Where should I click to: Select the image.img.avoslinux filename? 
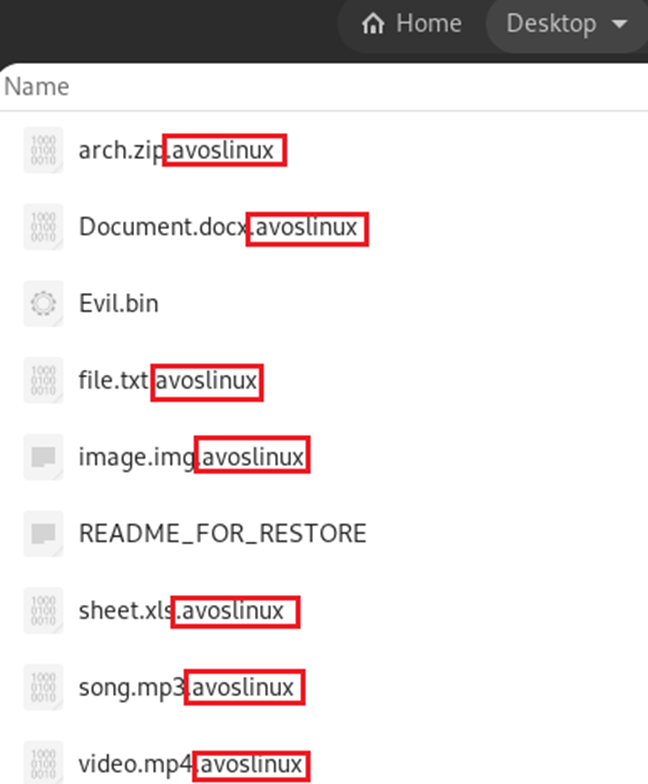(192, 457)
